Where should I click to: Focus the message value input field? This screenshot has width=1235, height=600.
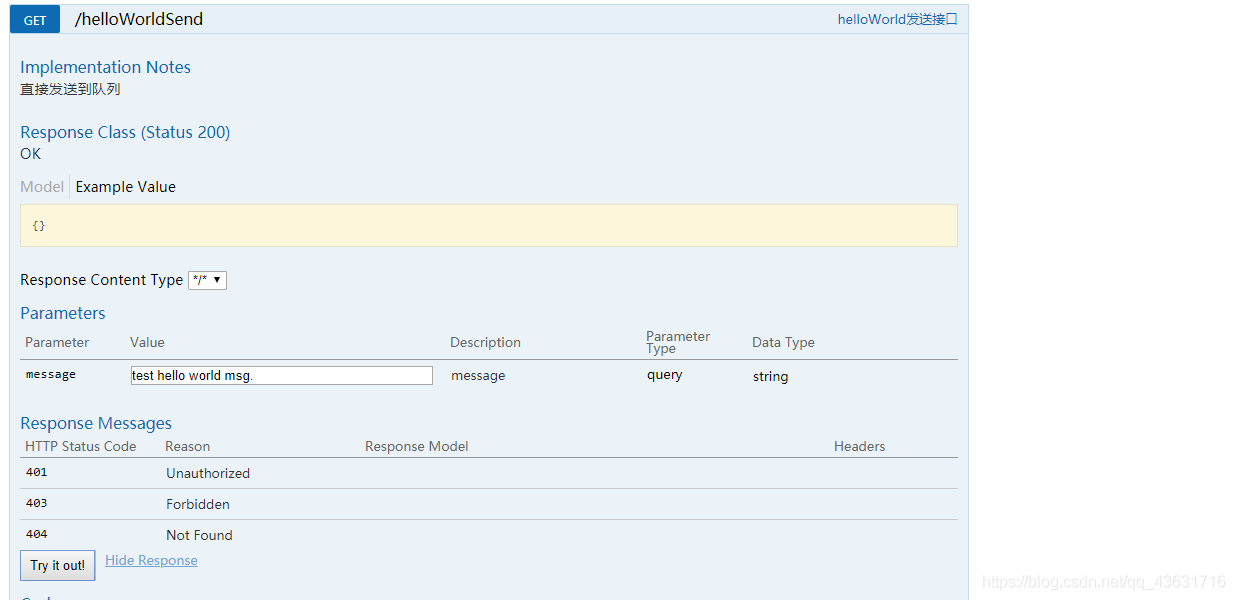coord(281,376)
